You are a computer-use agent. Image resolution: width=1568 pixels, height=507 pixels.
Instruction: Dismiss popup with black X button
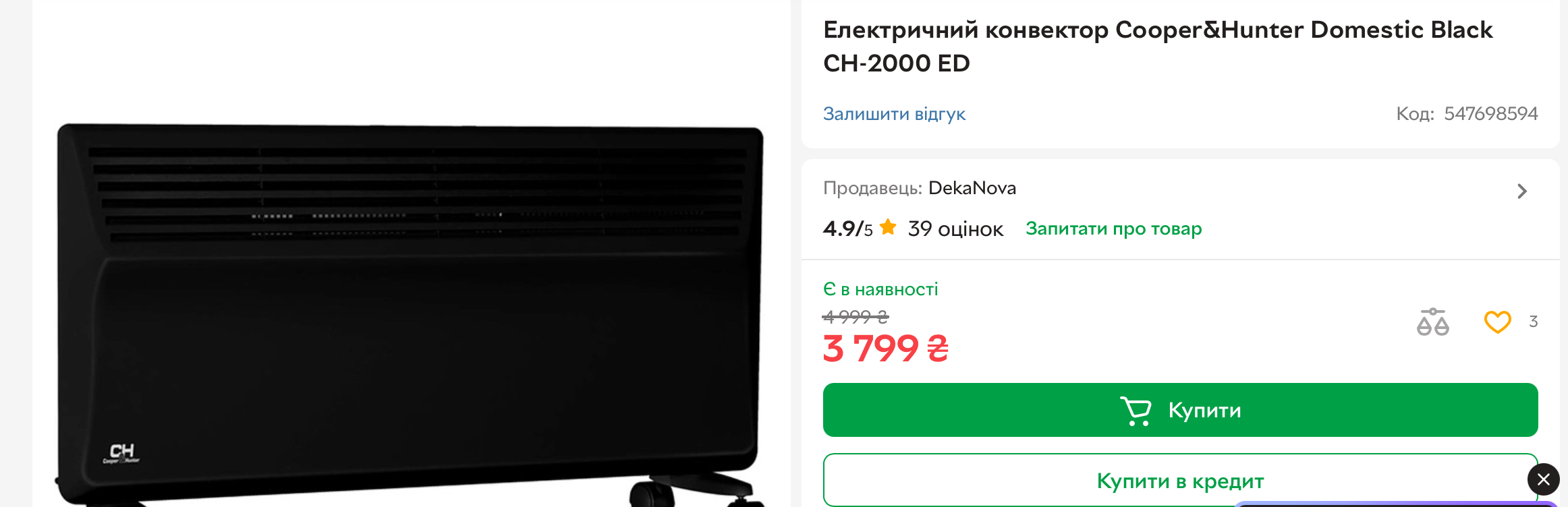(x=1543, y=479)
